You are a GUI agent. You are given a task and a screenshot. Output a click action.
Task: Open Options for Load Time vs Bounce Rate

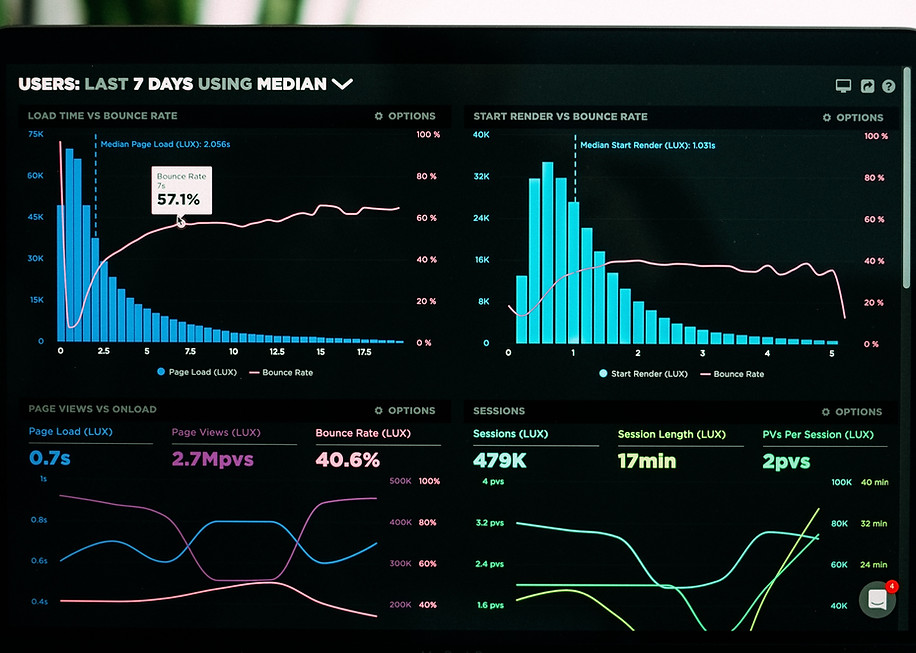pos(405,116)
